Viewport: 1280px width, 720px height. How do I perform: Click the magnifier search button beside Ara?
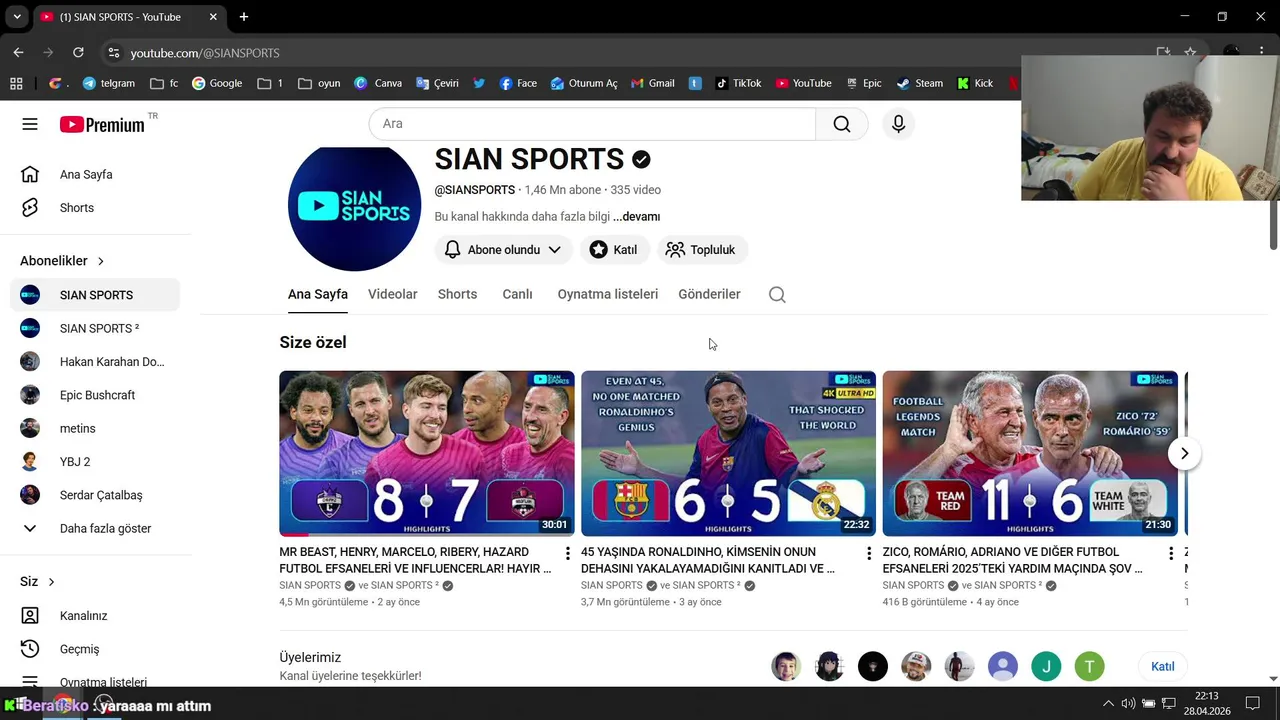click(842, 124)
